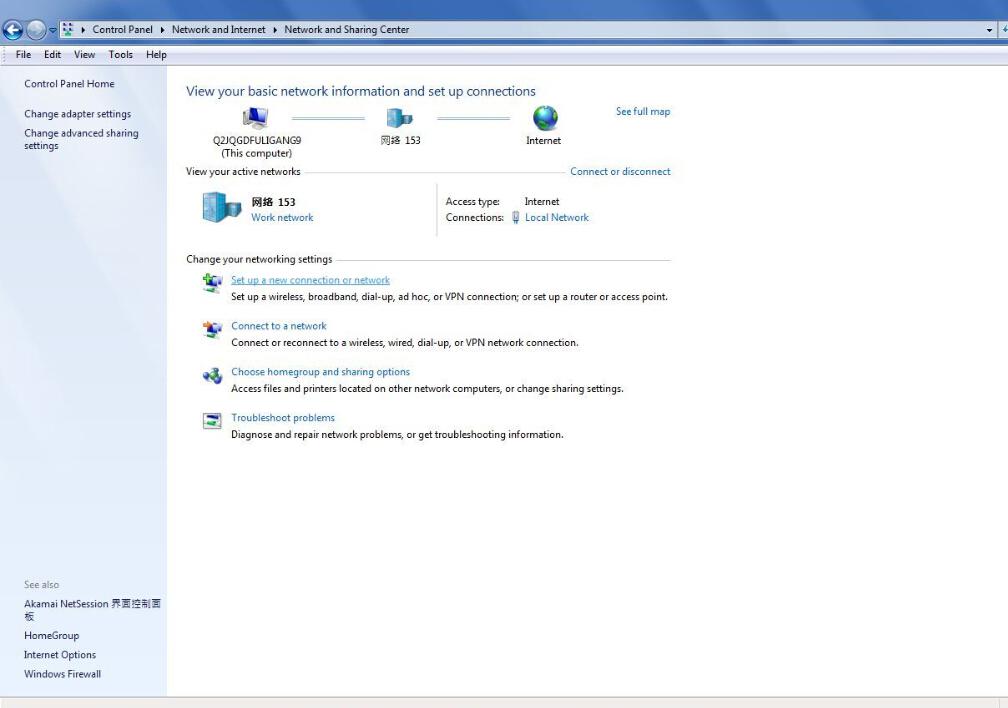Image resolution: width=1008 pixels, height=708 pixels.
Task: Click Connect or disconnect link
Action: click(x=620, y=172)
